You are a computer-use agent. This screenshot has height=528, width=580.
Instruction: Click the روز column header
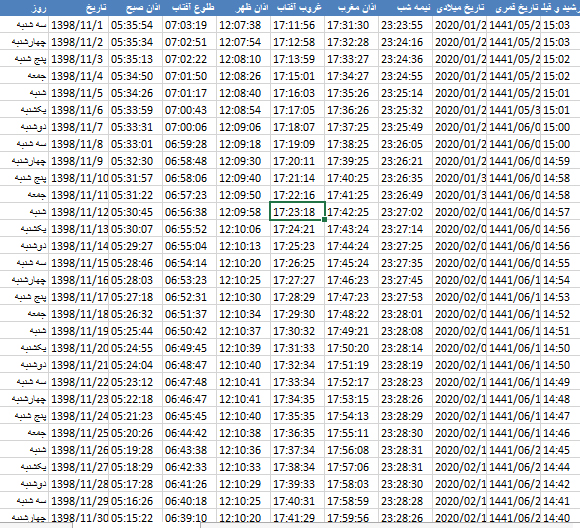24,7
